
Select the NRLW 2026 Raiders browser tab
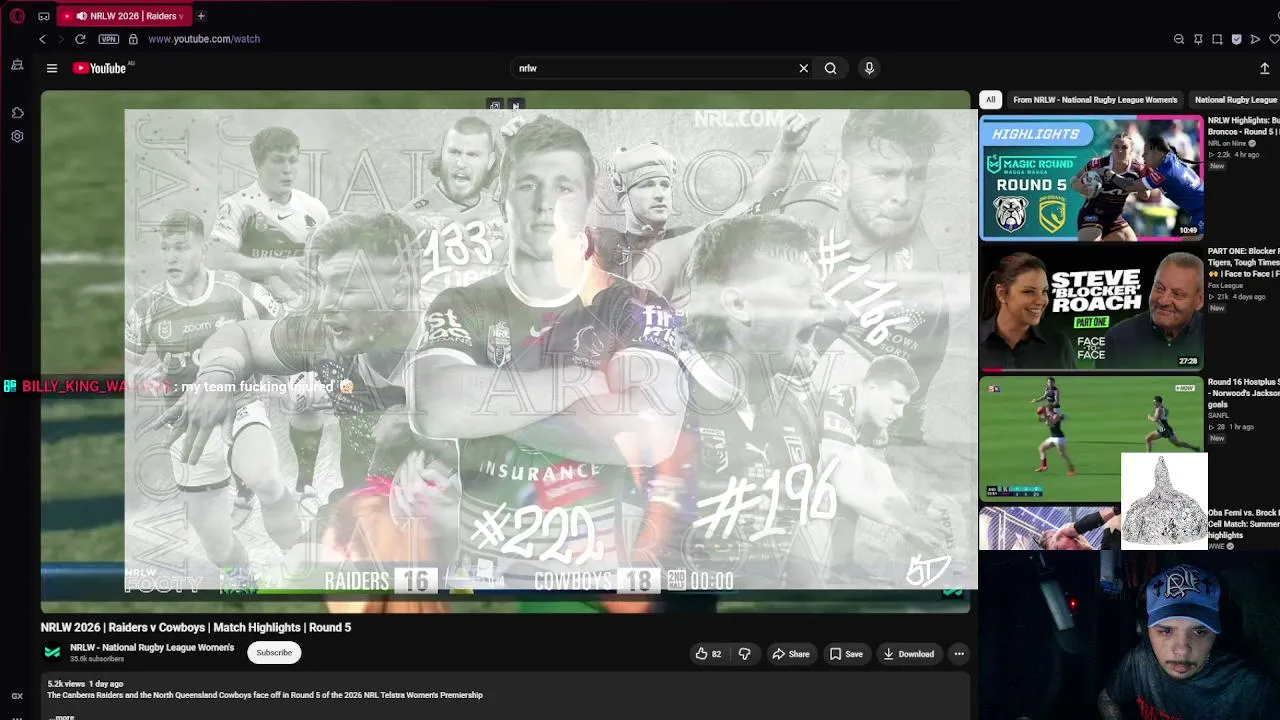coord(124,16)
